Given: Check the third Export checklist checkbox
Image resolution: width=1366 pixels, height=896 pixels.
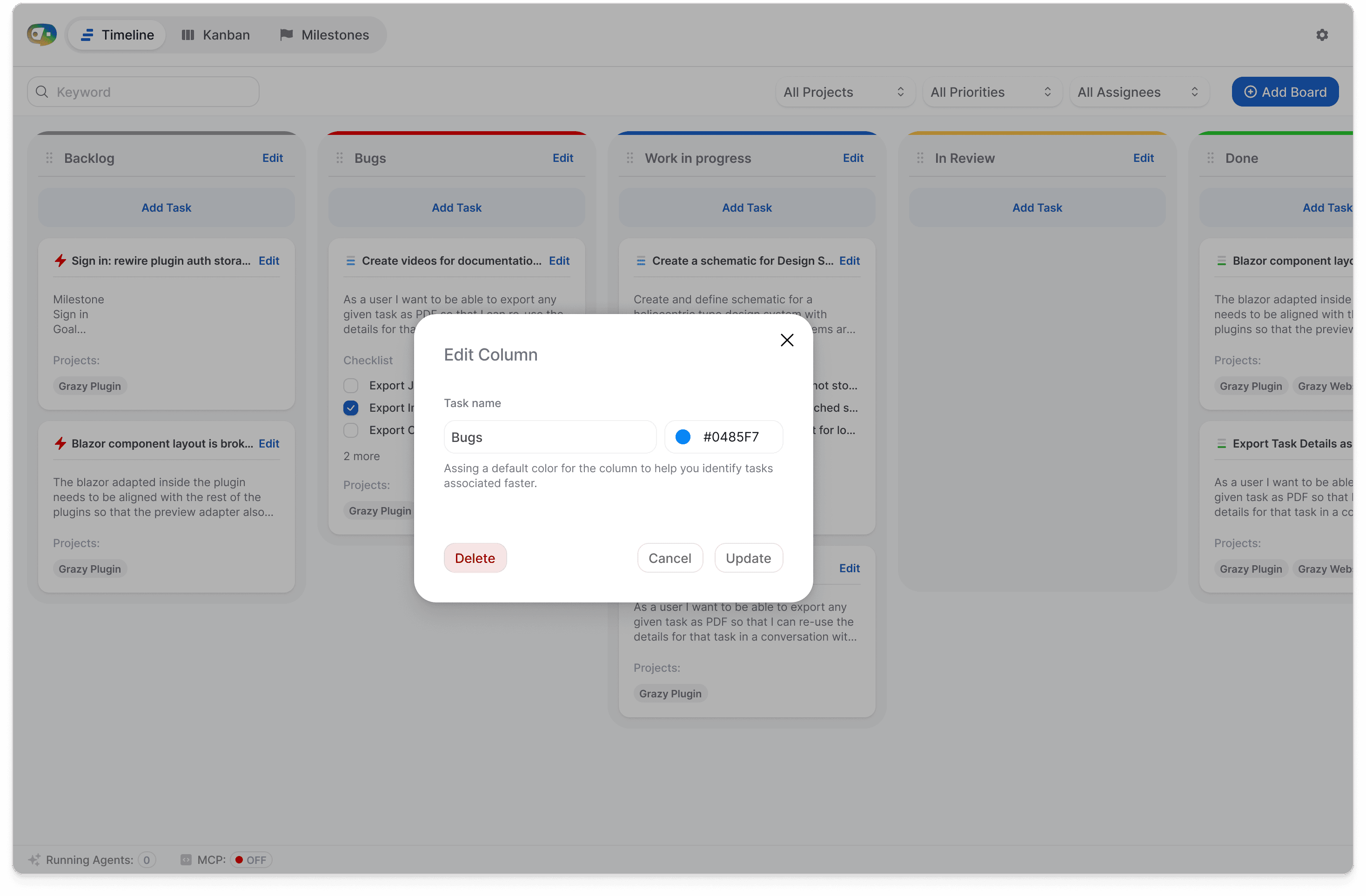Looking at the screenshot, I should click(x=351, y=430).
